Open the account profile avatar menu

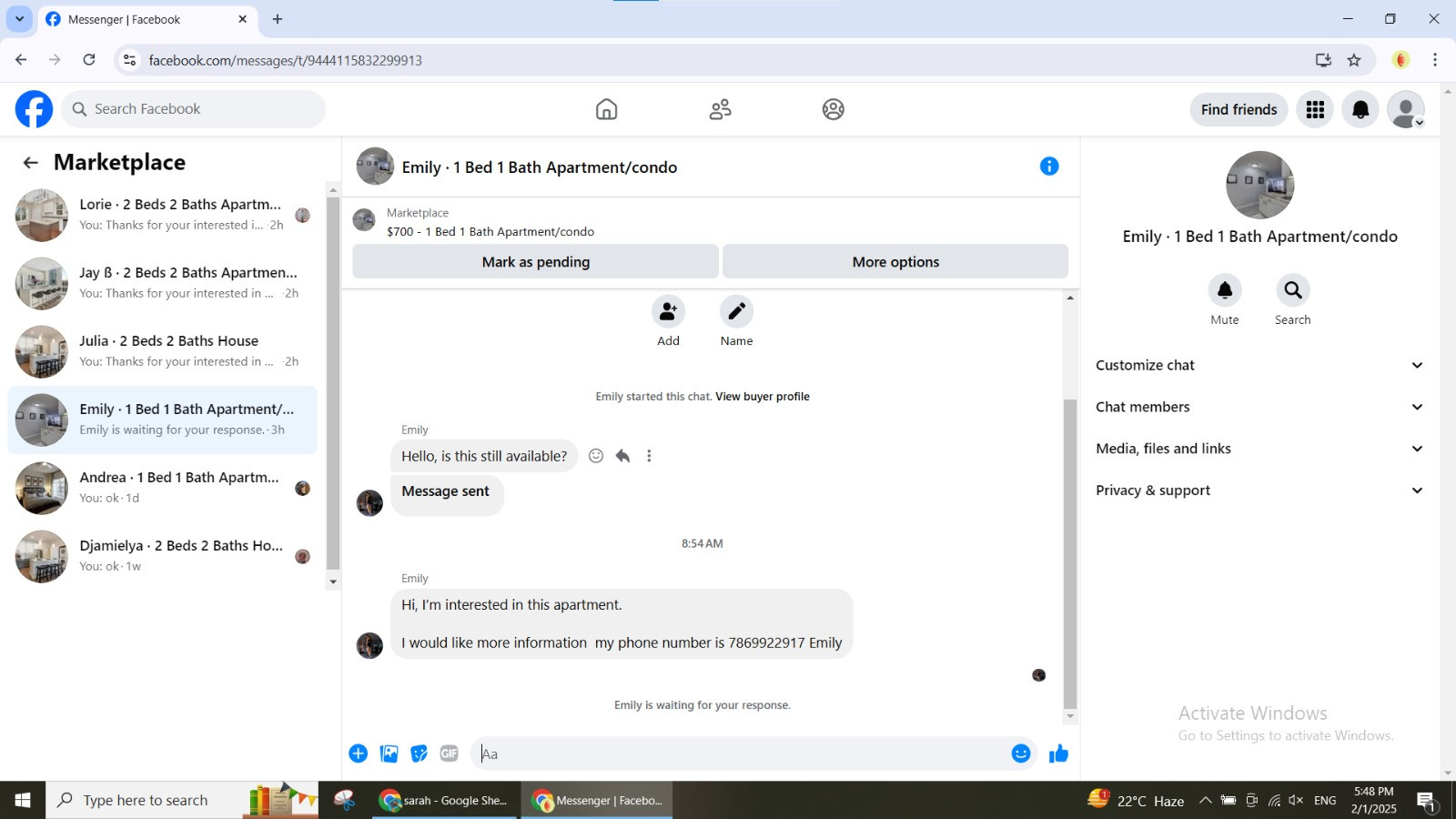tap(1406, 109)
